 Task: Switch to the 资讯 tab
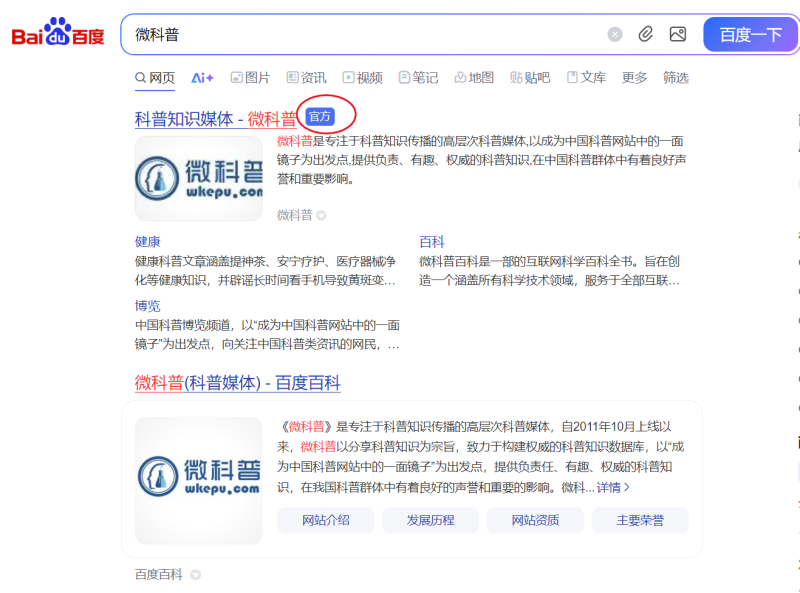[x=306, y=78]
